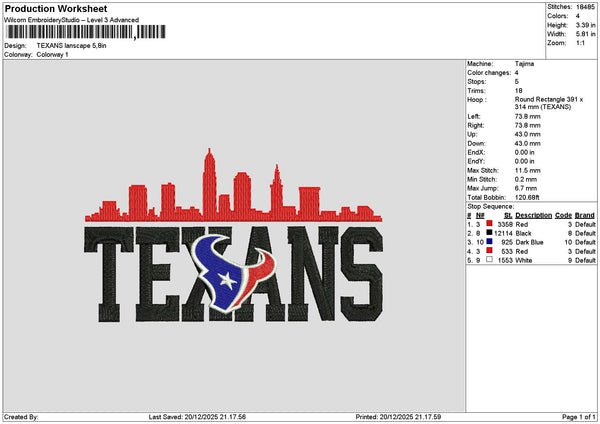Click the 'St.' column header

508,215
